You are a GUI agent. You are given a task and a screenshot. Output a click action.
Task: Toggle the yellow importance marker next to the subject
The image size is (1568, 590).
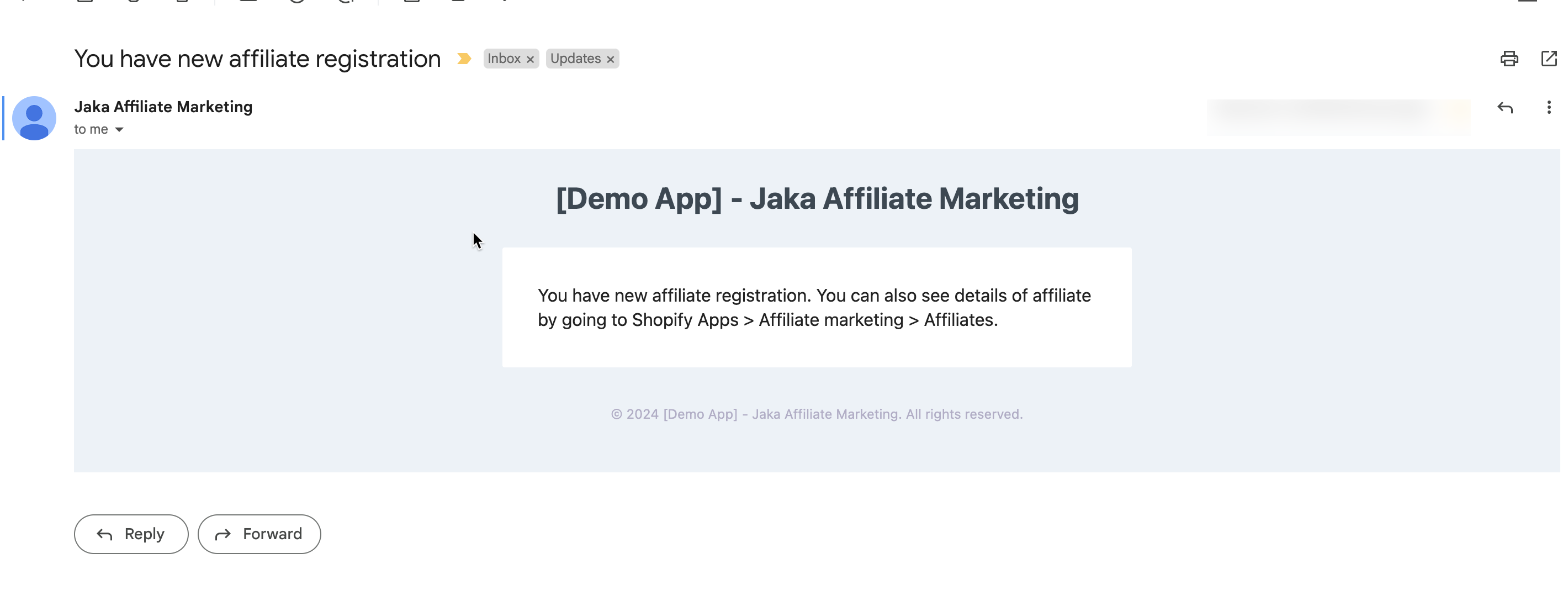(x=464, y=59)
